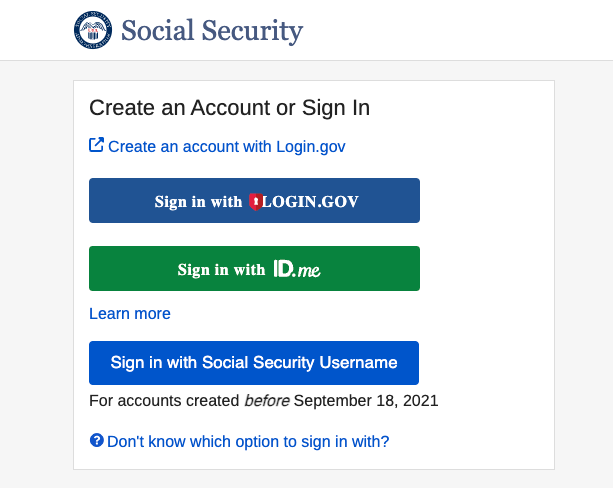Click Sign in with Social Security Username
613x488 pixels.
pos(254,363)
